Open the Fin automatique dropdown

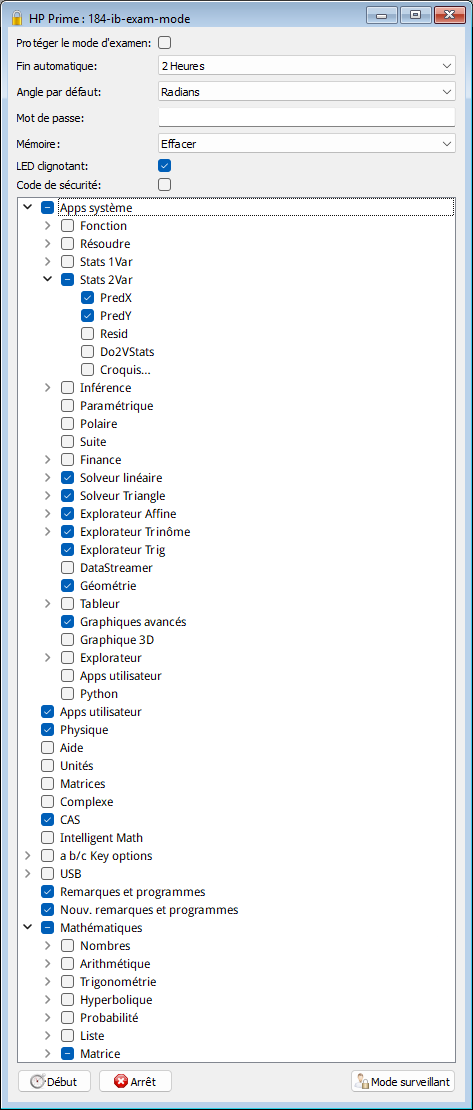pyautogui.click(x=306, y=66)
